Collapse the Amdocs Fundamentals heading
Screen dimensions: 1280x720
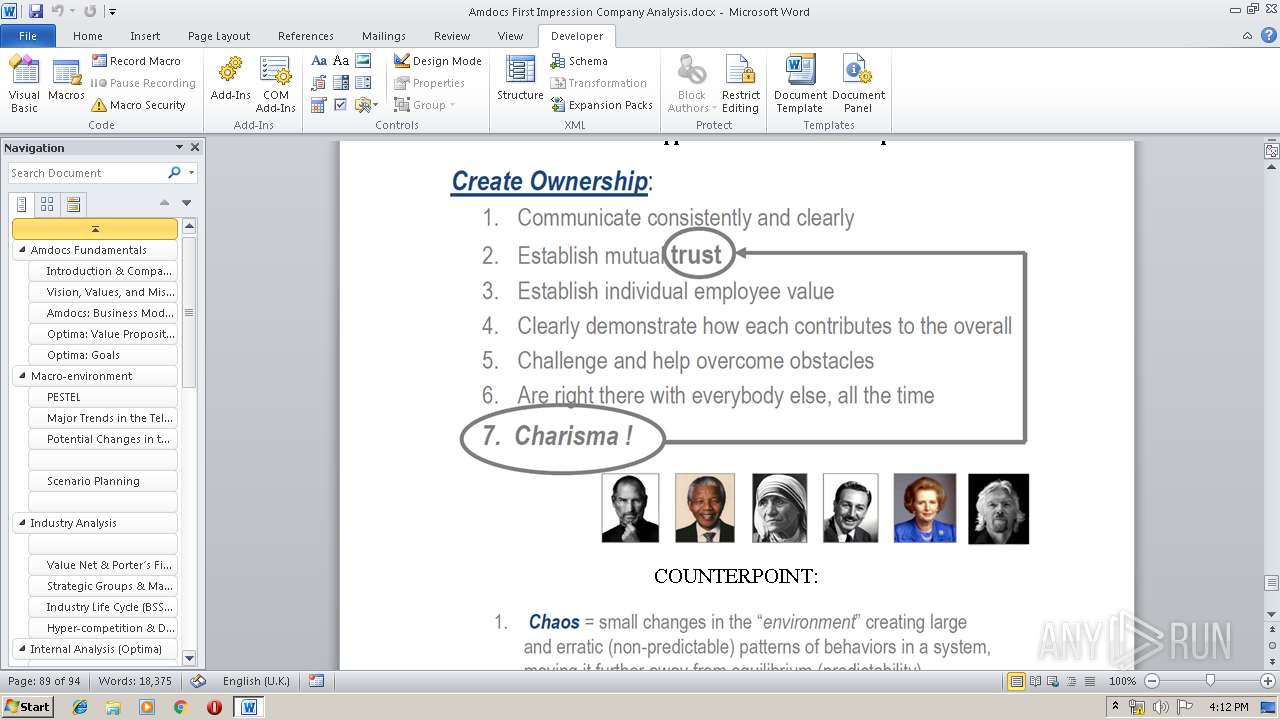click(22, 250)
